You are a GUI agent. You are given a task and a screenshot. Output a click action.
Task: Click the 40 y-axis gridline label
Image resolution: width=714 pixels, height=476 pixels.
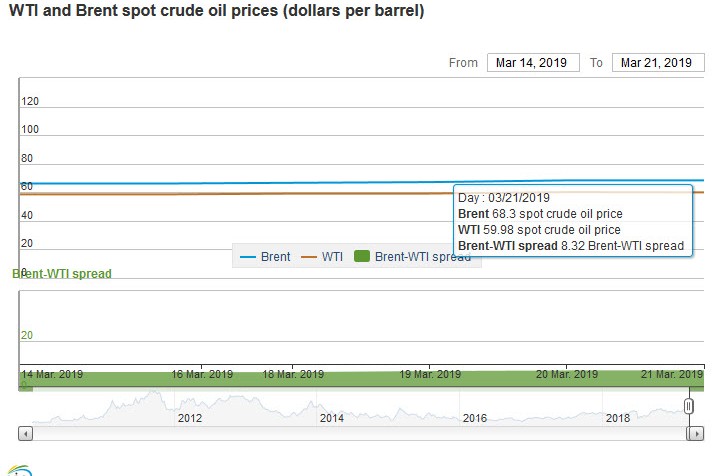click(27, 215)
